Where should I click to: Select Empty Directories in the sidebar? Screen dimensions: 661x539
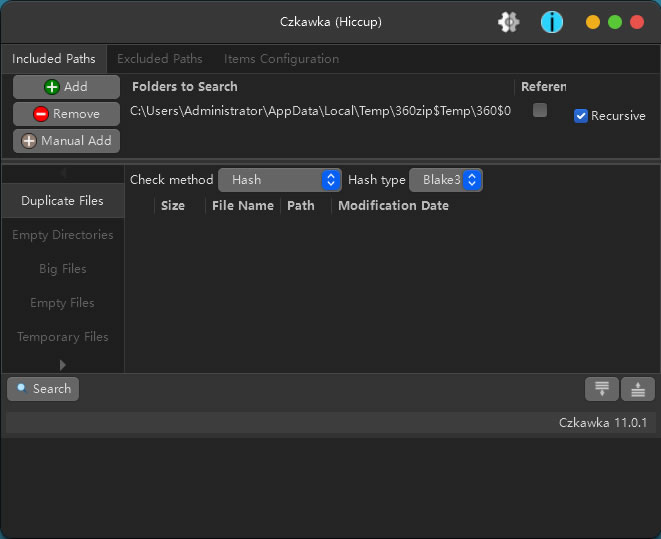pyautogui.click(x=62, y=235)
